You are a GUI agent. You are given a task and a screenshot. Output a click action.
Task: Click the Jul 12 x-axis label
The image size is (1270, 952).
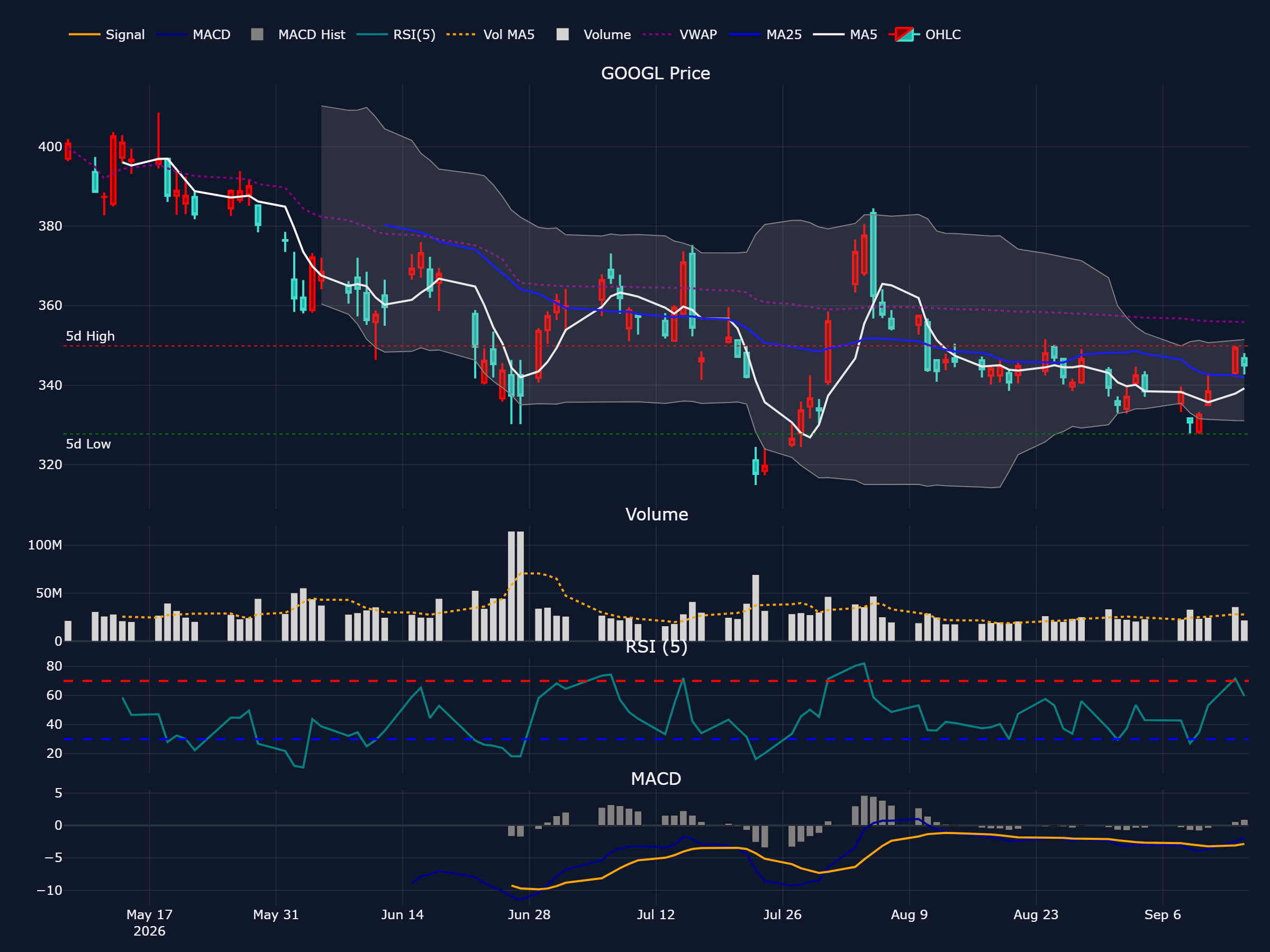coord(656,914)
